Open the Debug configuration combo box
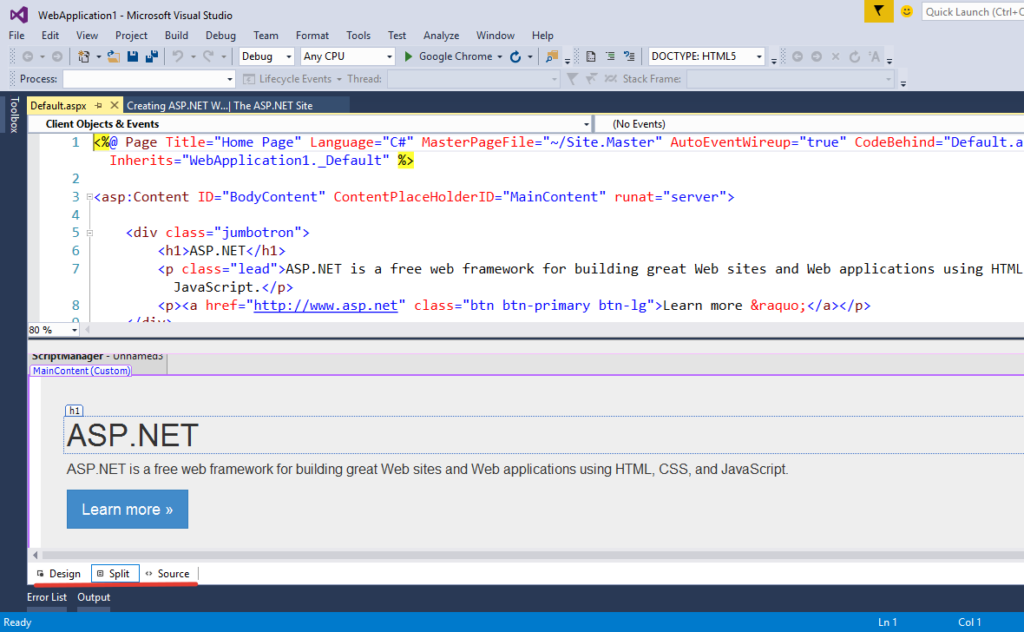 click(266, 56)
